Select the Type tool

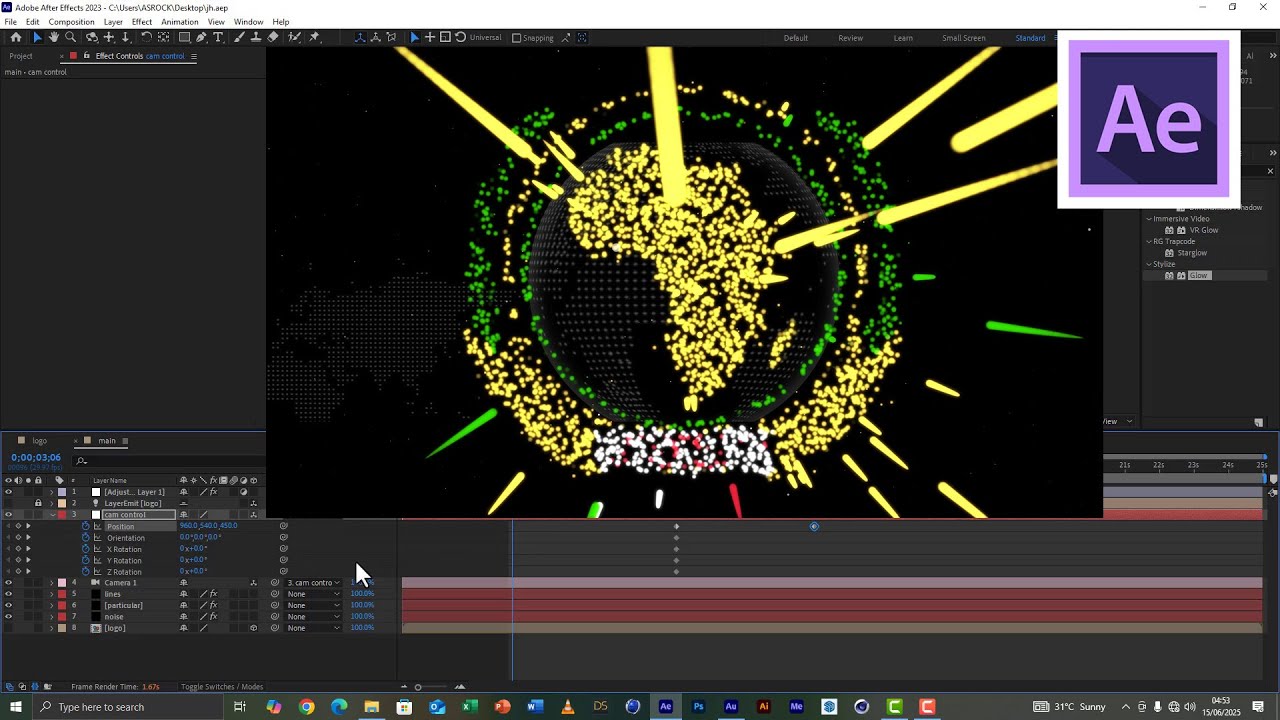coord(218,37)
